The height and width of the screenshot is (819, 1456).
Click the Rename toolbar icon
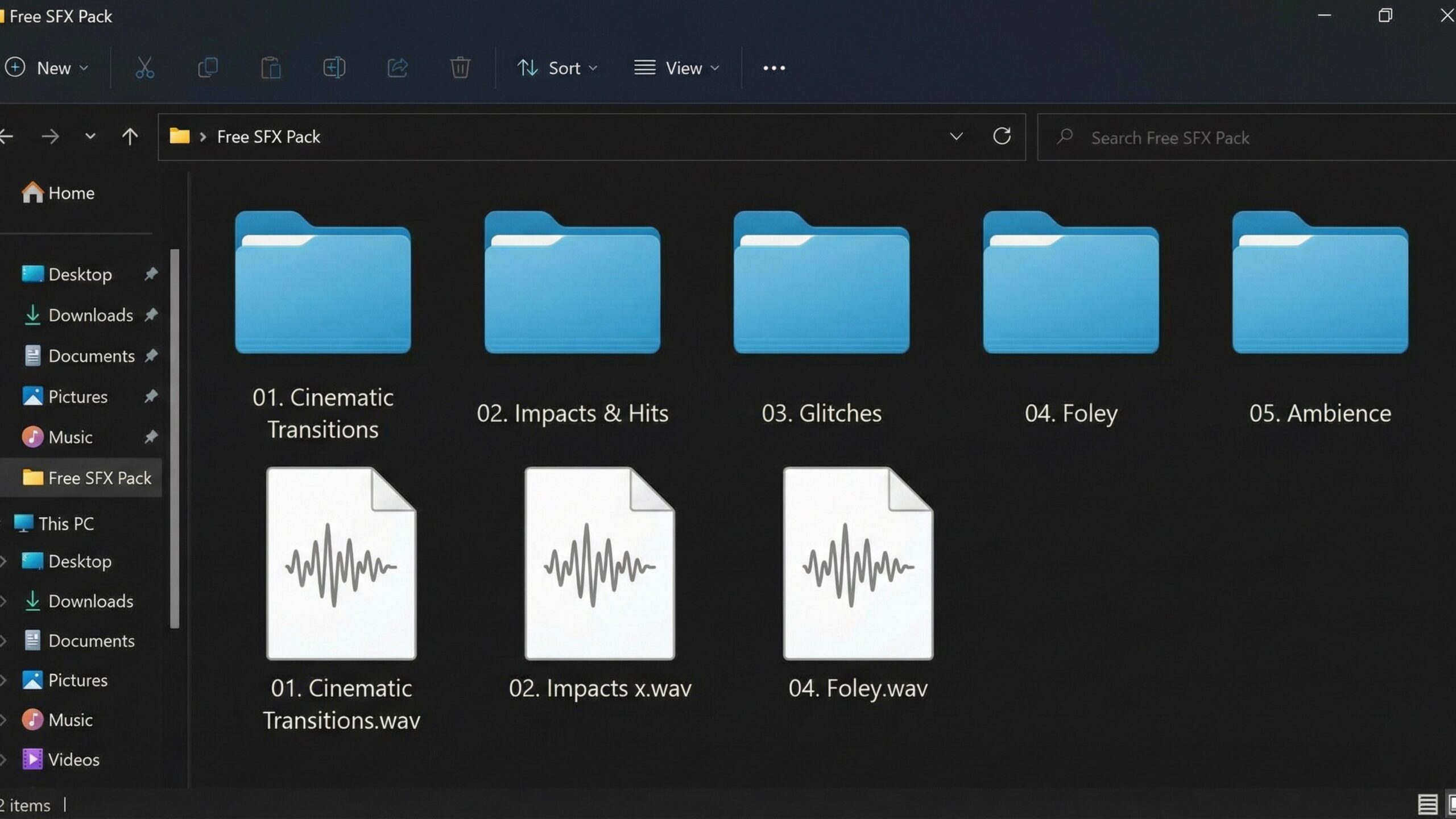pos(335,68)
